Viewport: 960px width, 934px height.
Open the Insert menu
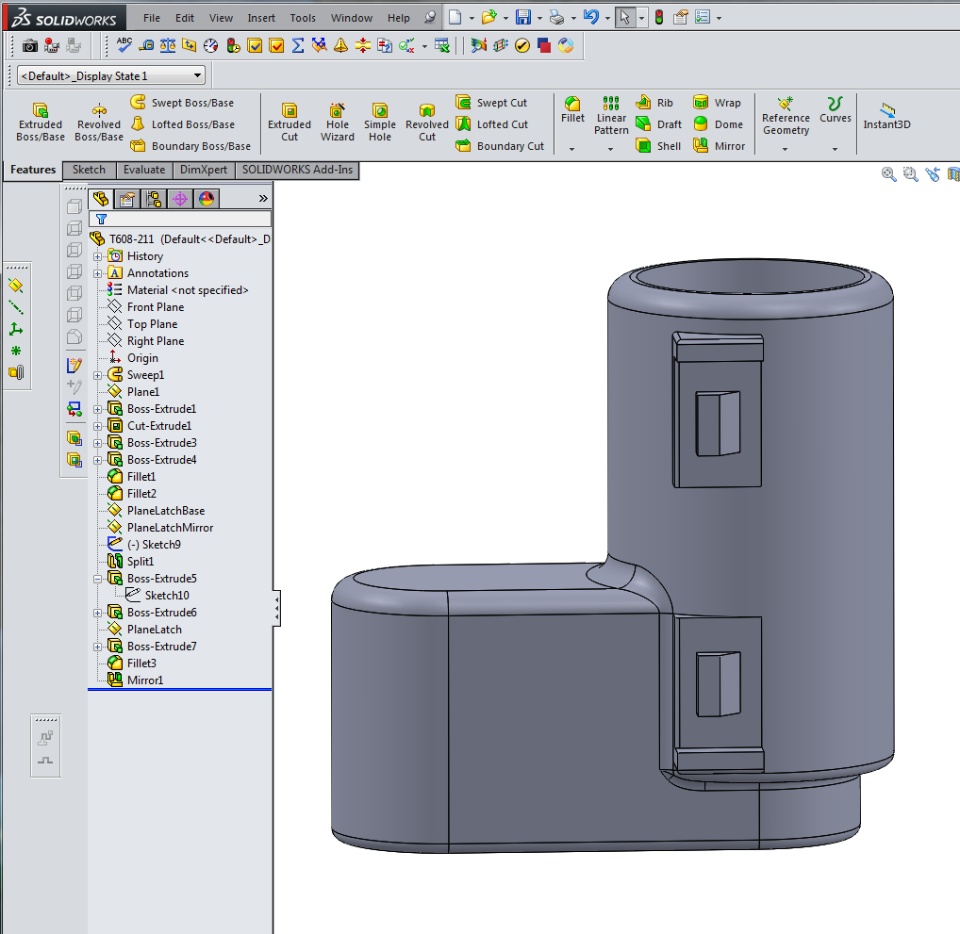click(261, 18)
